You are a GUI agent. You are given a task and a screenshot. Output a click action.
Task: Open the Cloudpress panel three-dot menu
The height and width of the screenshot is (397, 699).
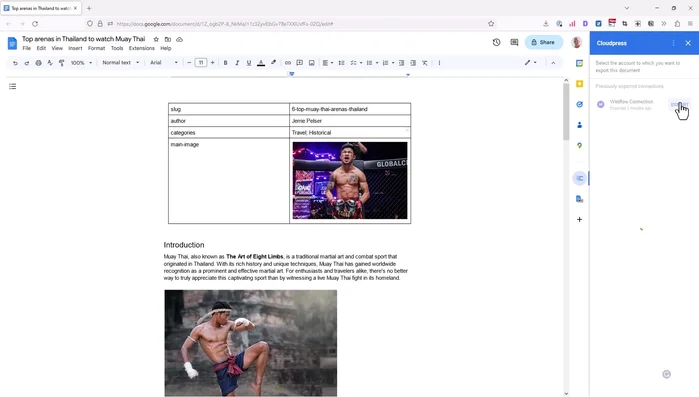pyautogui.click(x=673, y=43)
